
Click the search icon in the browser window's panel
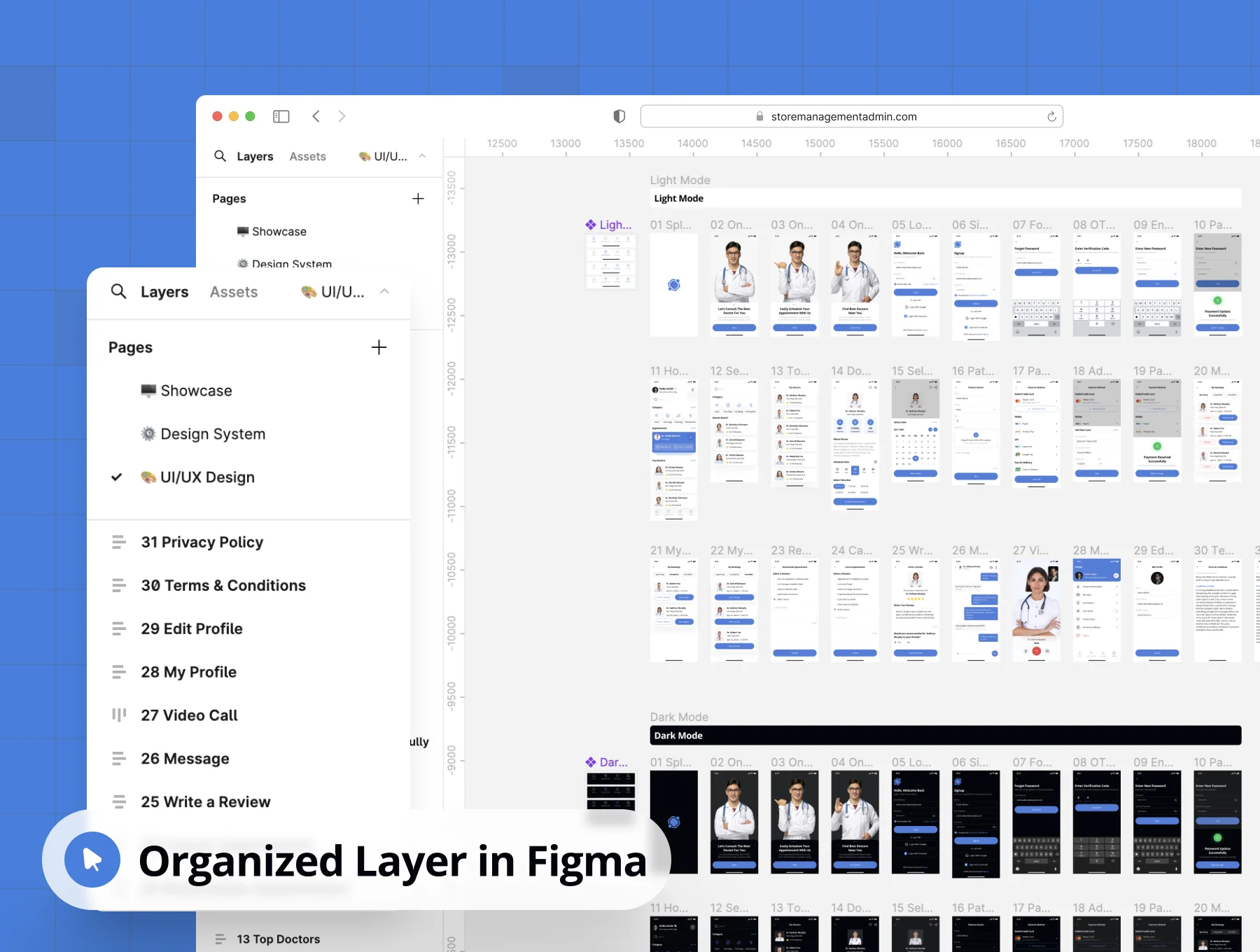pyautogui.click(x=220, y=156)
